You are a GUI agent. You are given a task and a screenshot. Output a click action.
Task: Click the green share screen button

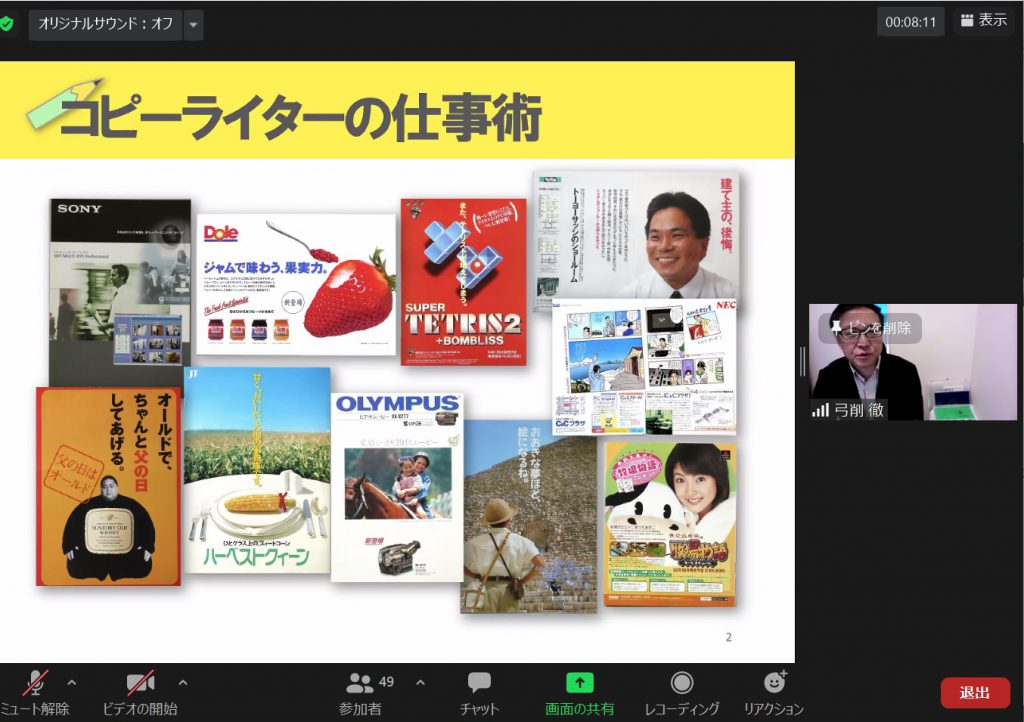(x=579, y=693)
